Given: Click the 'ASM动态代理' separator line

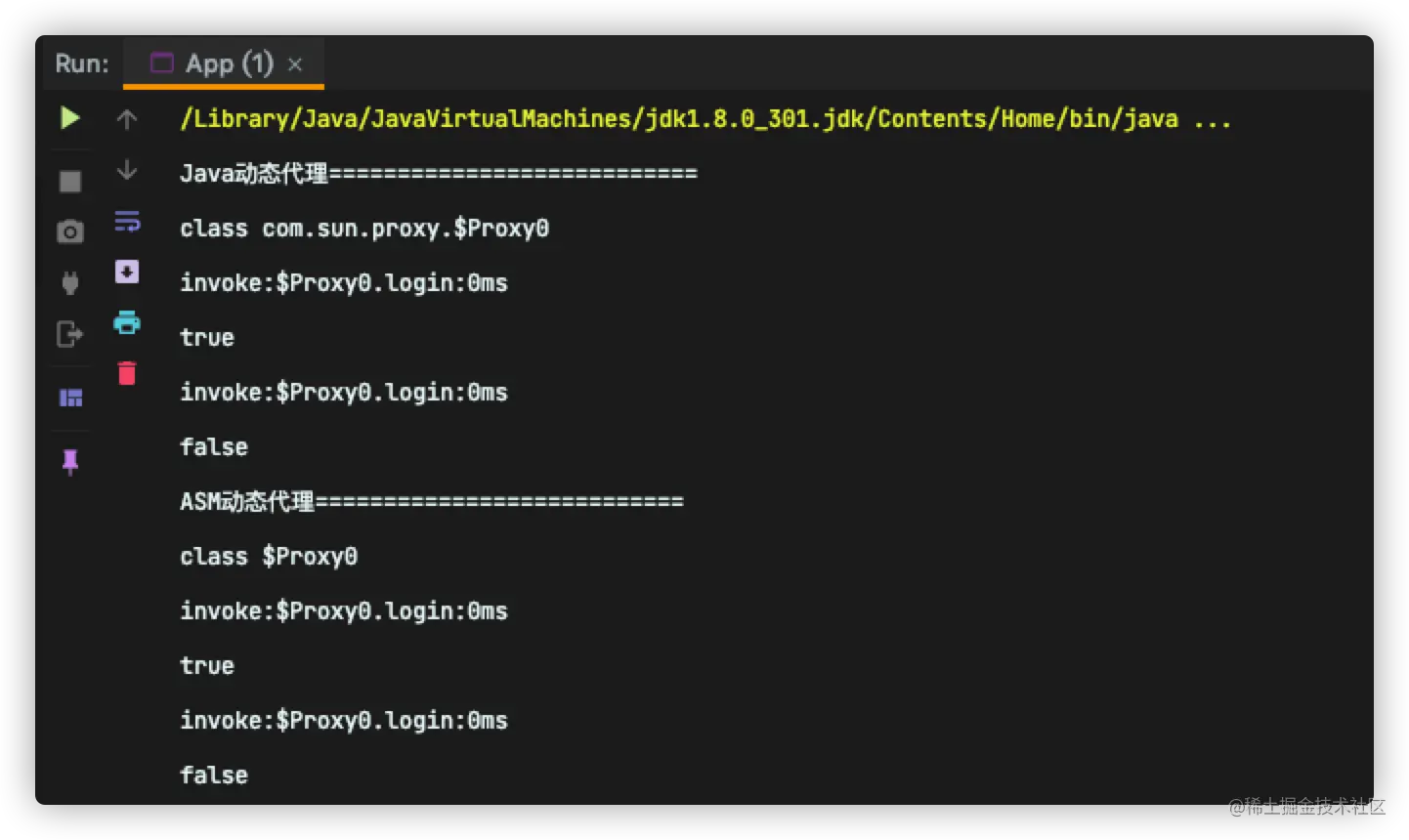Looking at the screenshot, I should coord(431,502).
